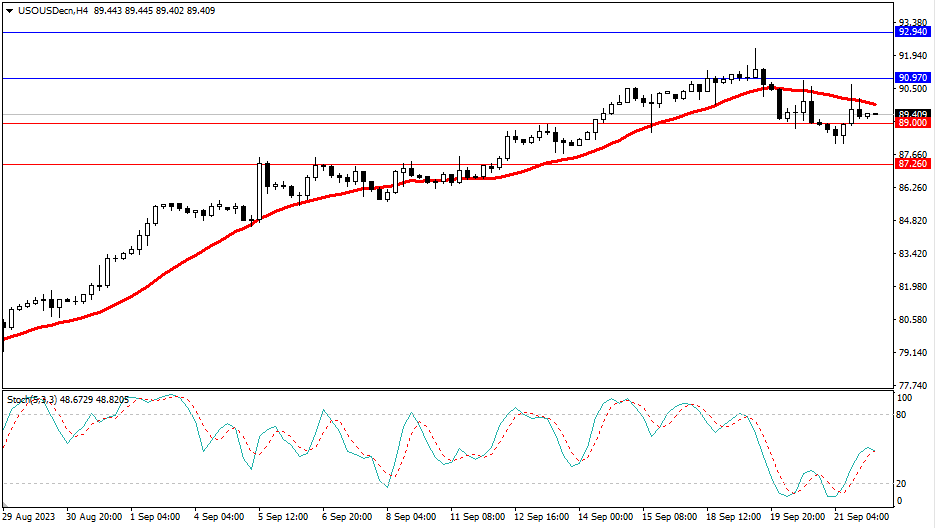The width and height of the screenshot is (935, 528).
Task: Click the 5 Sep 12:00 time label
Action: tap(281, 517)
